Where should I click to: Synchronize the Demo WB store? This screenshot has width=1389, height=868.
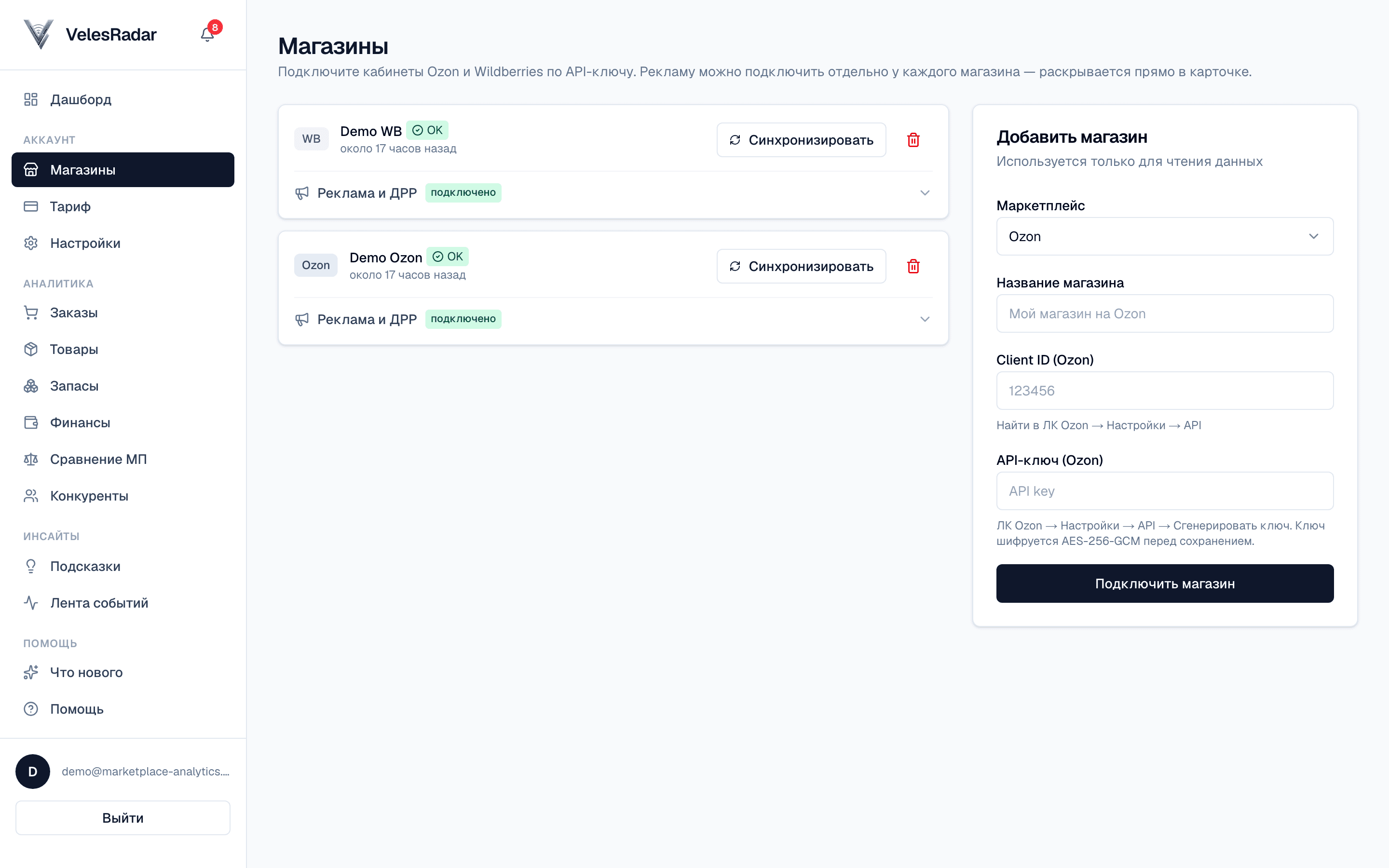click(801, 140)
